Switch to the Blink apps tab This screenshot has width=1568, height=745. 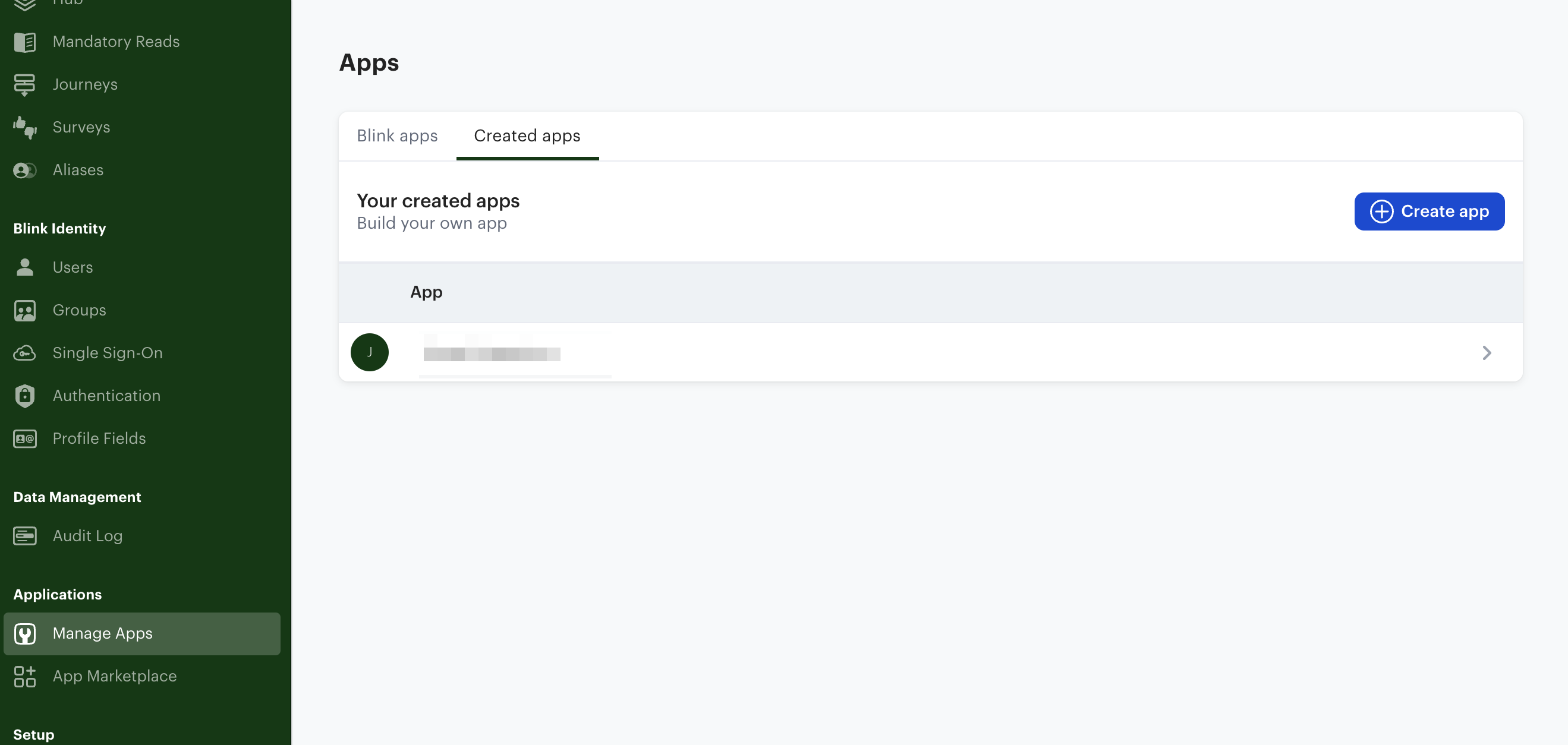397,135
